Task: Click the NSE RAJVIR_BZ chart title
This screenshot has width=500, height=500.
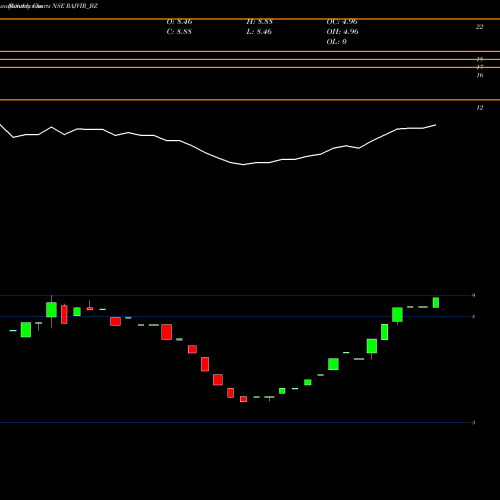Action: point(75,6)
